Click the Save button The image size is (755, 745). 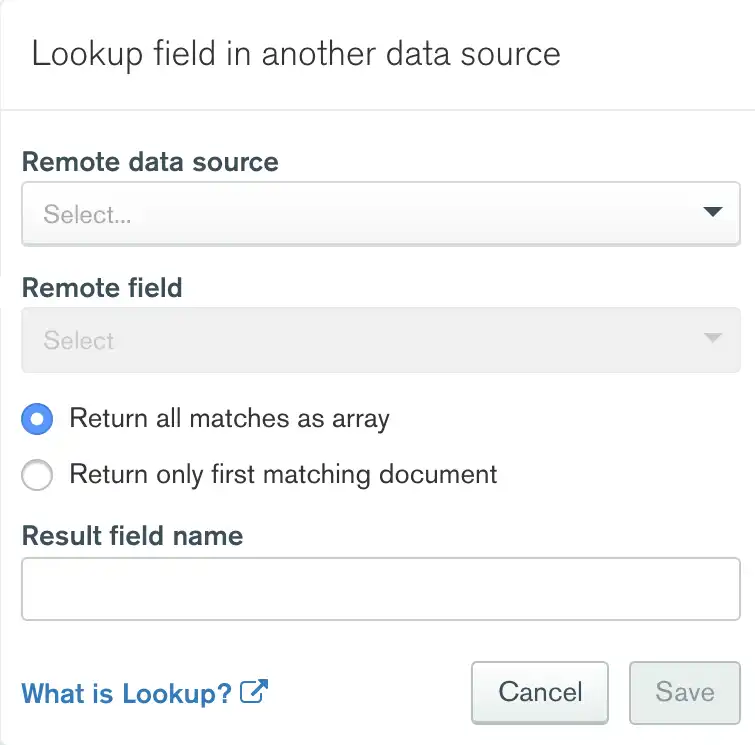685,692
